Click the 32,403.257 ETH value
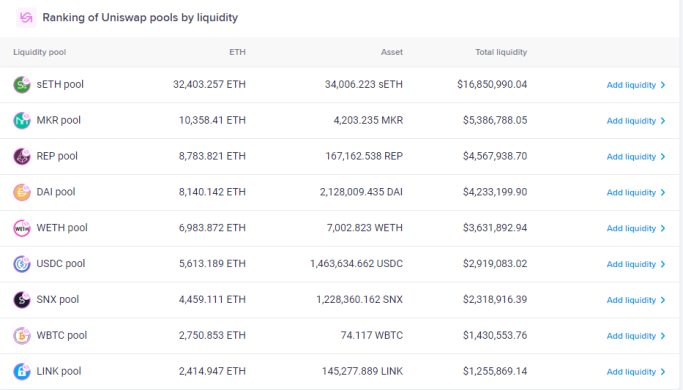 [x=209, y=85]
